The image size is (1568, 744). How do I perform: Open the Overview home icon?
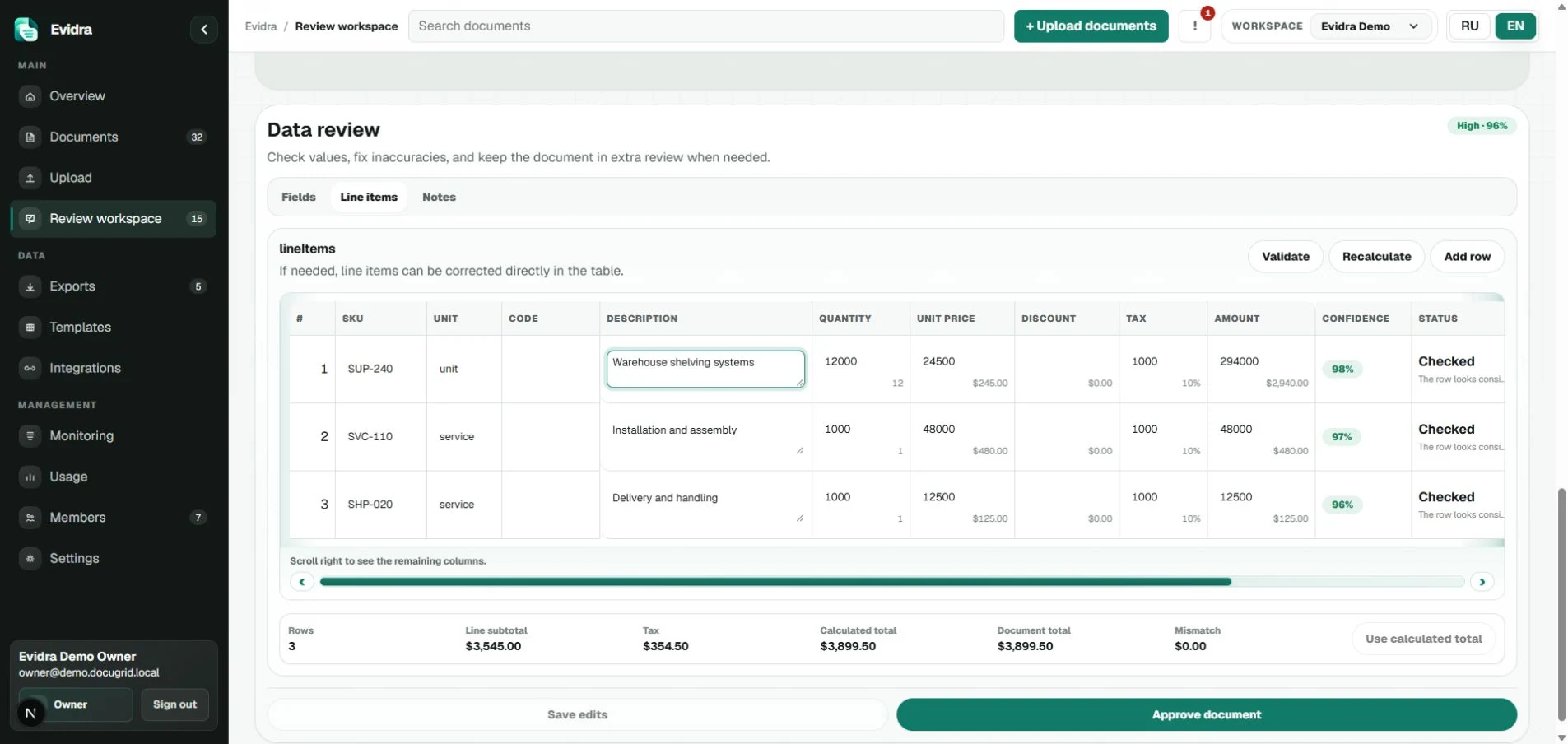pos(30,96)
